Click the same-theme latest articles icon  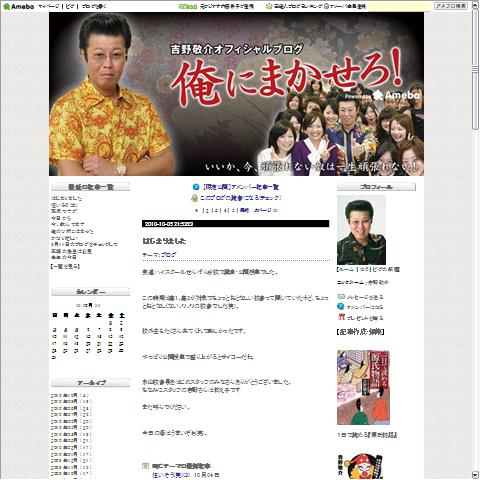[x=145, y=466]
